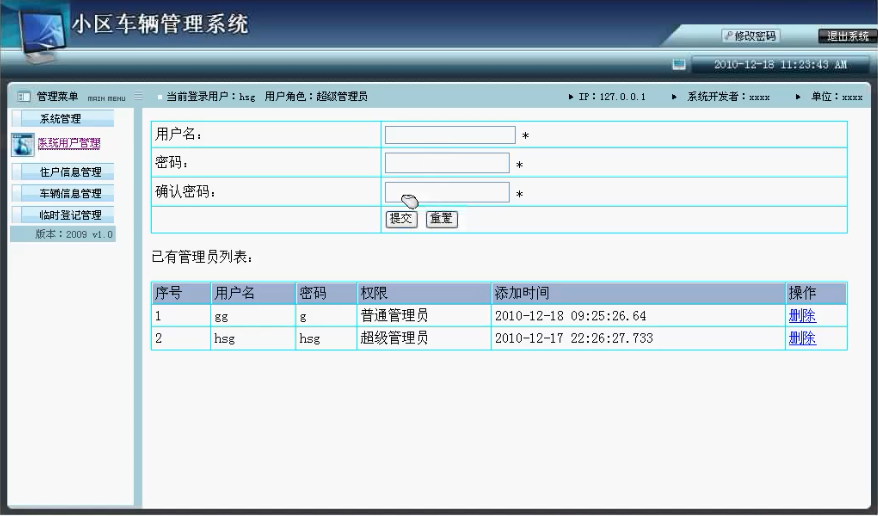
Task: Open the 系统用户管理 link
Action: (69, 143)
